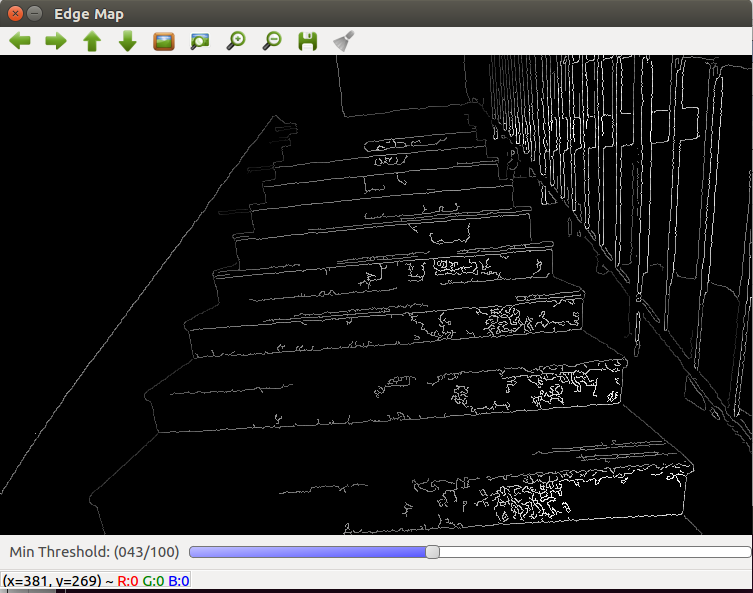This screenshot has height=593, width=753.
Task: Click the Min Threshold (043/100) label
Action: coord(94,552)
